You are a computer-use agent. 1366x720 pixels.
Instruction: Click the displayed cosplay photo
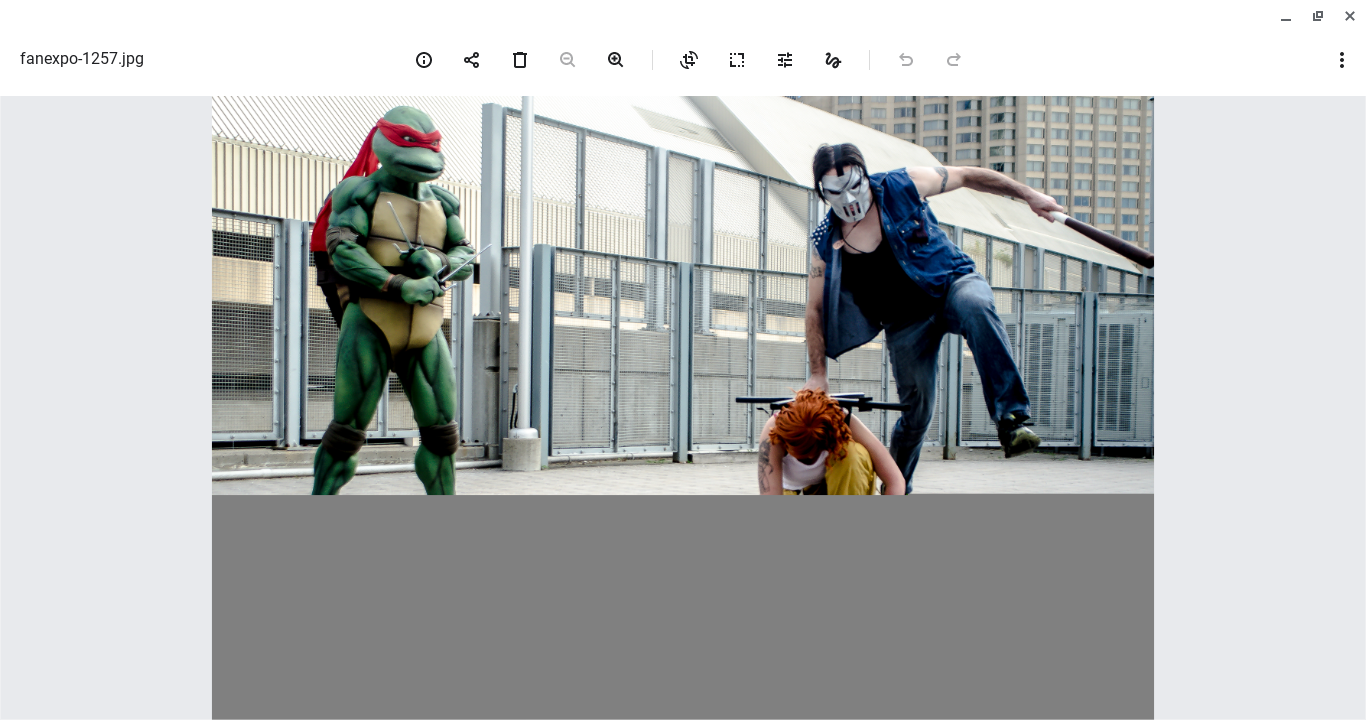683,295
